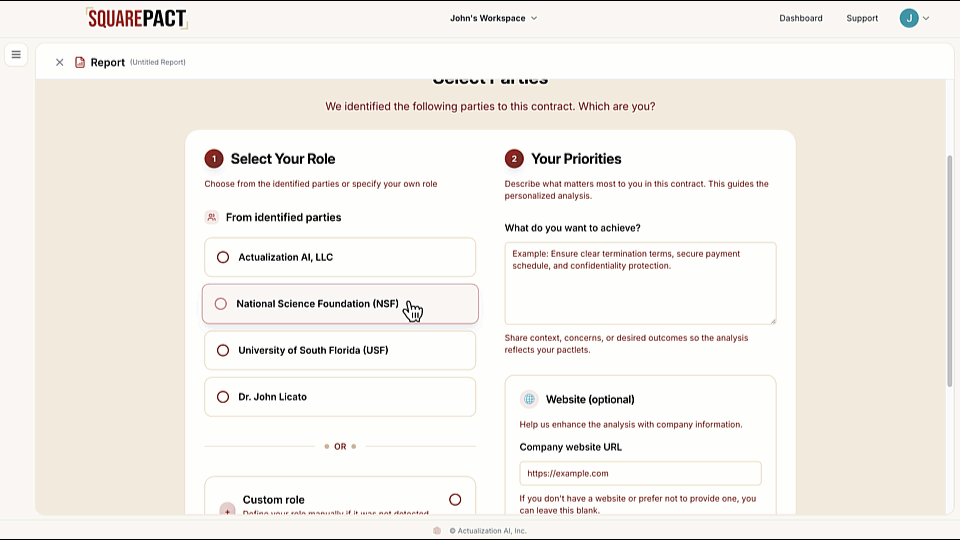
Task: Click the Website (optional) heading
Action: pyautogui.click(x=590, y=399)
